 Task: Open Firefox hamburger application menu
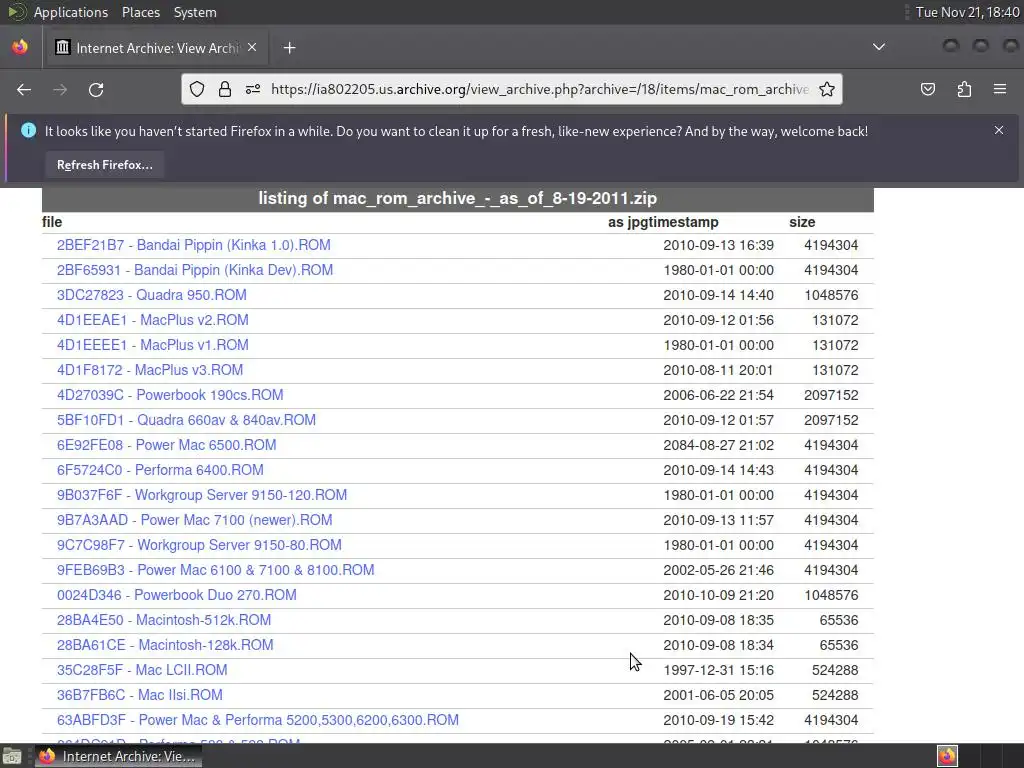(x=999, y=89)
